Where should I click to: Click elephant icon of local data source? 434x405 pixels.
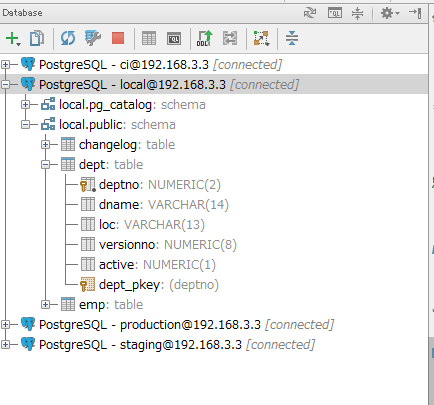coord(28,84)
